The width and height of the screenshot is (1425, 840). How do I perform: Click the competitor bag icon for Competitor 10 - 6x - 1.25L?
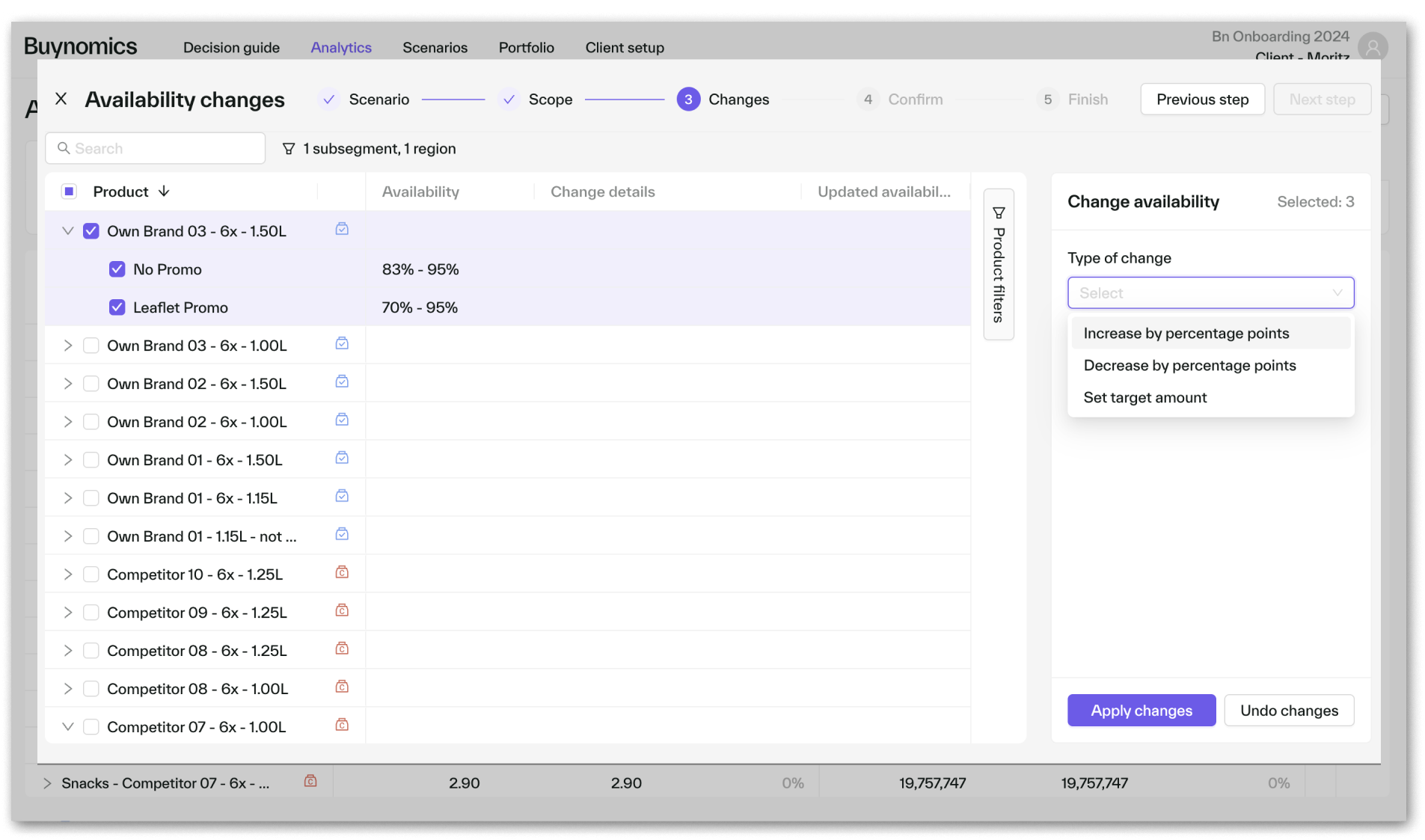pos(342,573)
